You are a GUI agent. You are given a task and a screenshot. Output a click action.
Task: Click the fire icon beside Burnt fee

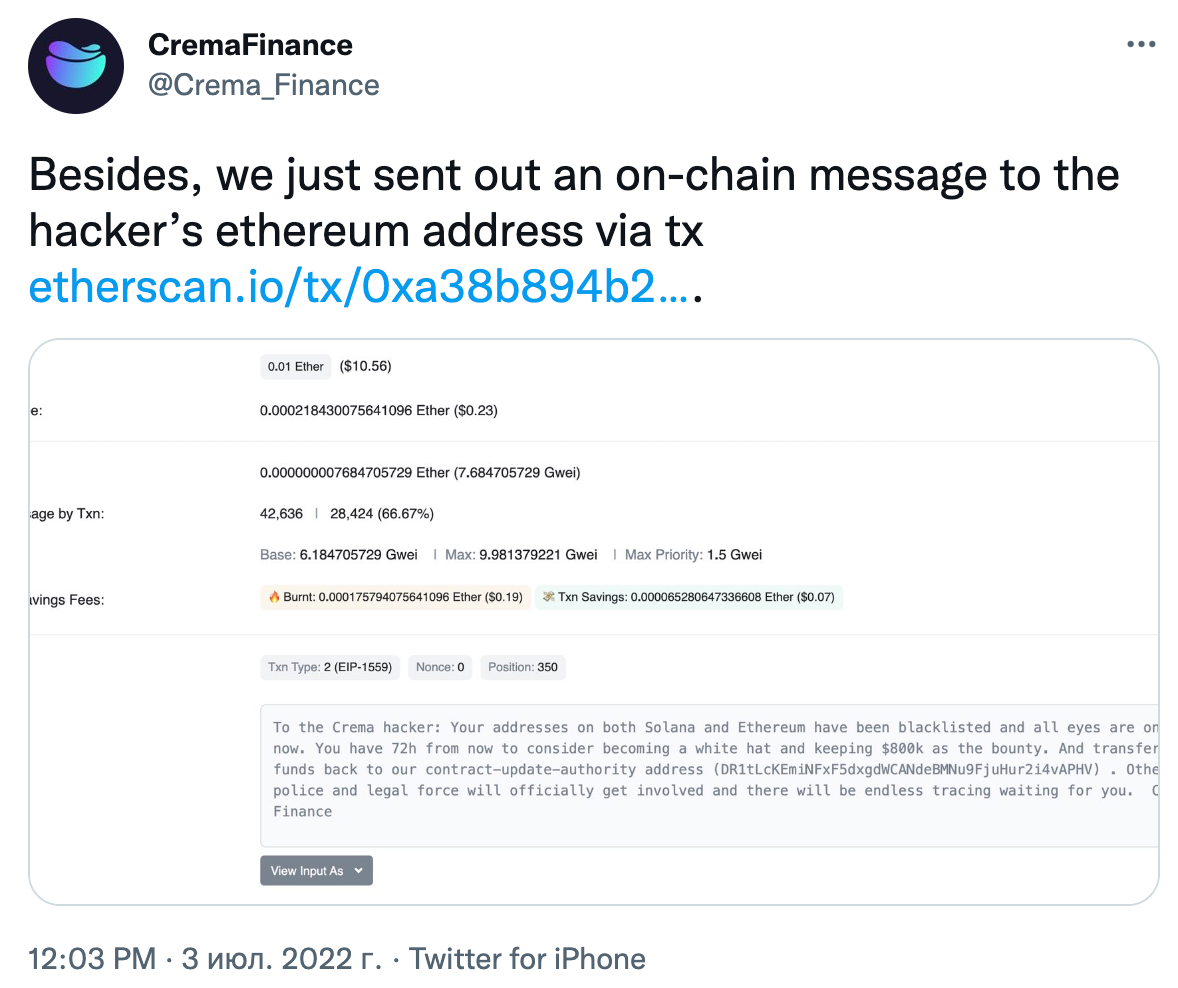pyautogui.click(x=274, y=597)
